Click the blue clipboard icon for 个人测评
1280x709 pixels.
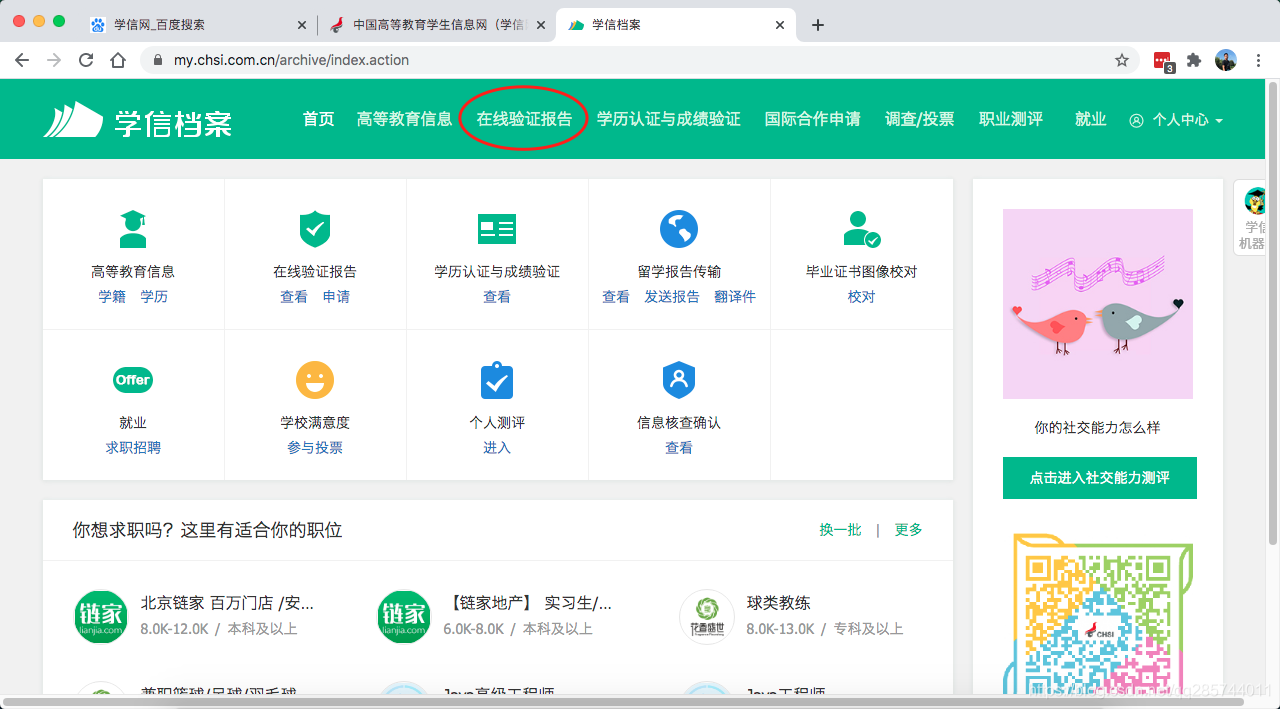[497, 380]
